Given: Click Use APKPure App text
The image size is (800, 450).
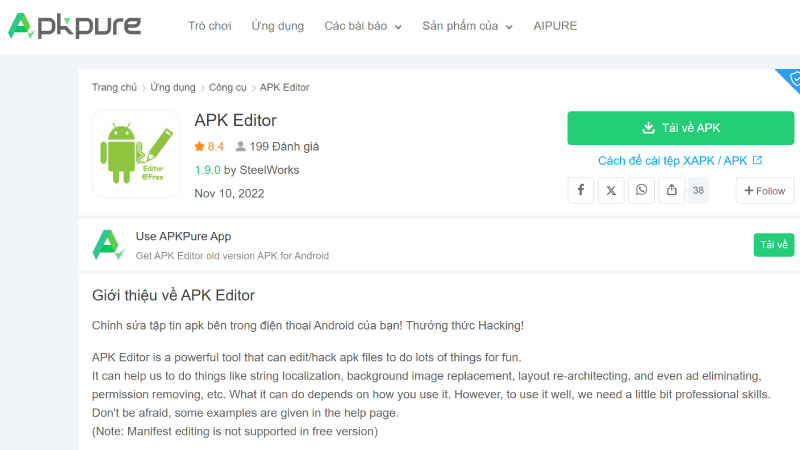Looking at the screenshot, I should (x=183, y=236).
